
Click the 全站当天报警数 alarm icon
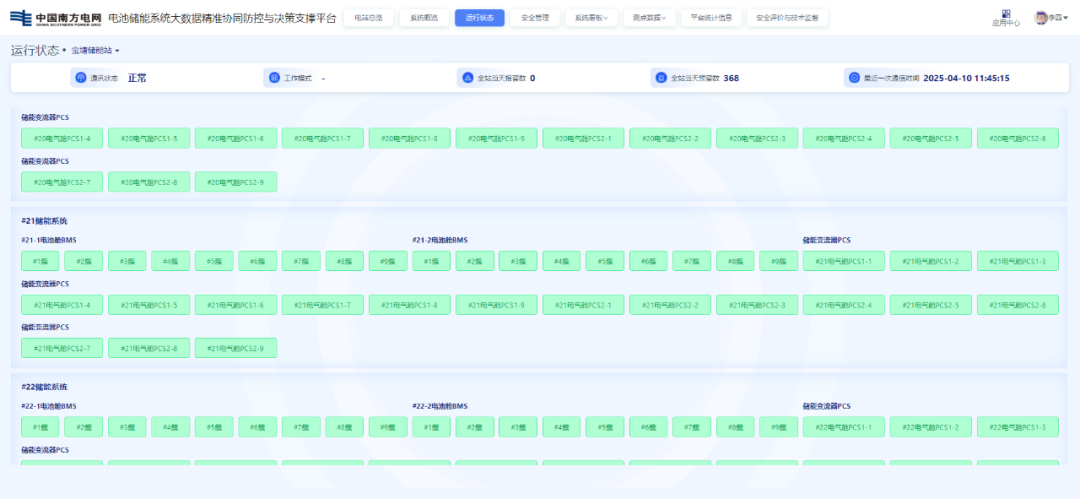click(x=466, y=77)
